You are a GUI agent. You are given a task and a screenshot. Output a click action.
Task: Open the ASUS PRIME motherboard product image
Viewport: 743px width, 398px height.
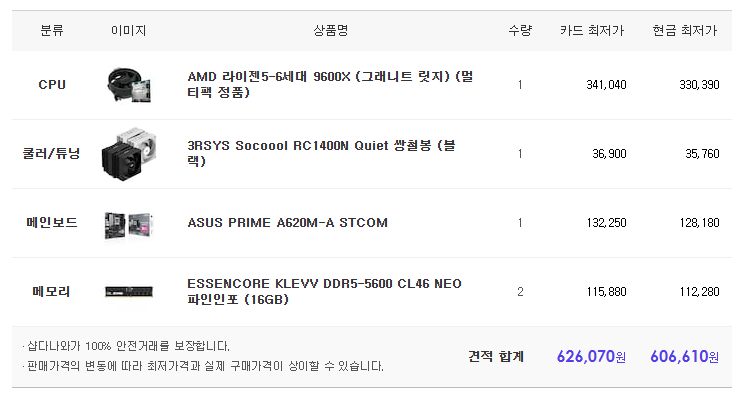click(x=129, y=225)
